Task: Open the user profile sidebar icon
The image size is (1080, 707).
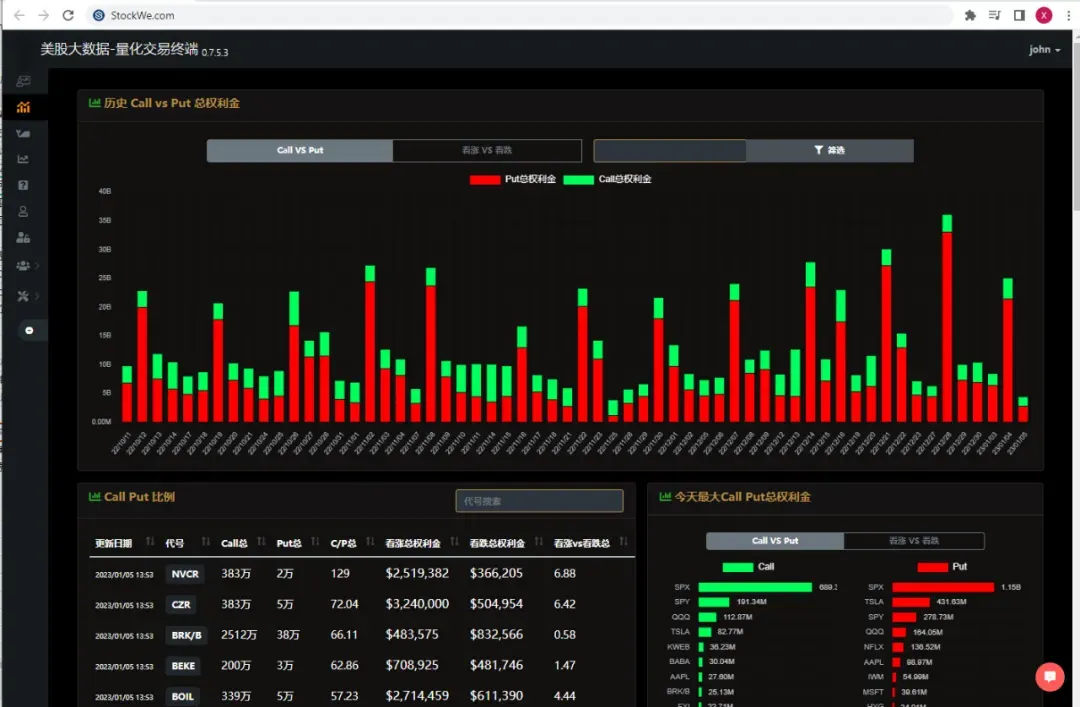Action: pos(23,212)
